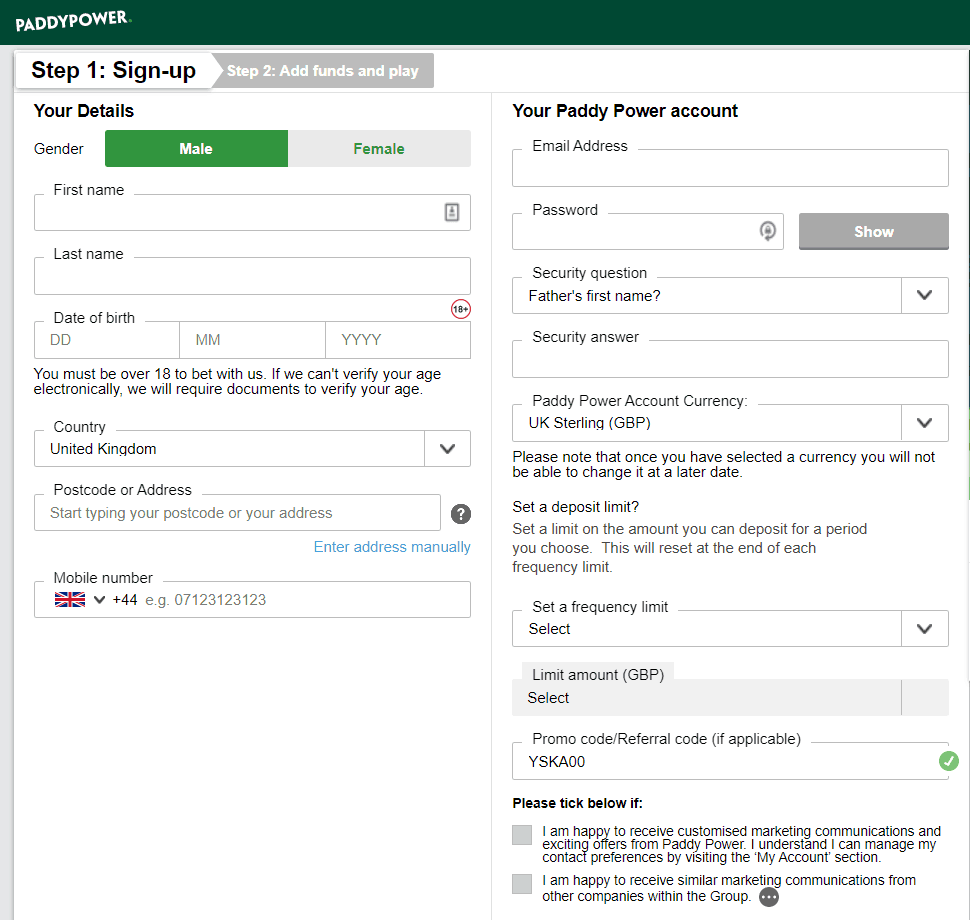The width and height of the screenshot is (970, 920).
Task: Click the Promo code/Referral code field
Action: point(730,761)
